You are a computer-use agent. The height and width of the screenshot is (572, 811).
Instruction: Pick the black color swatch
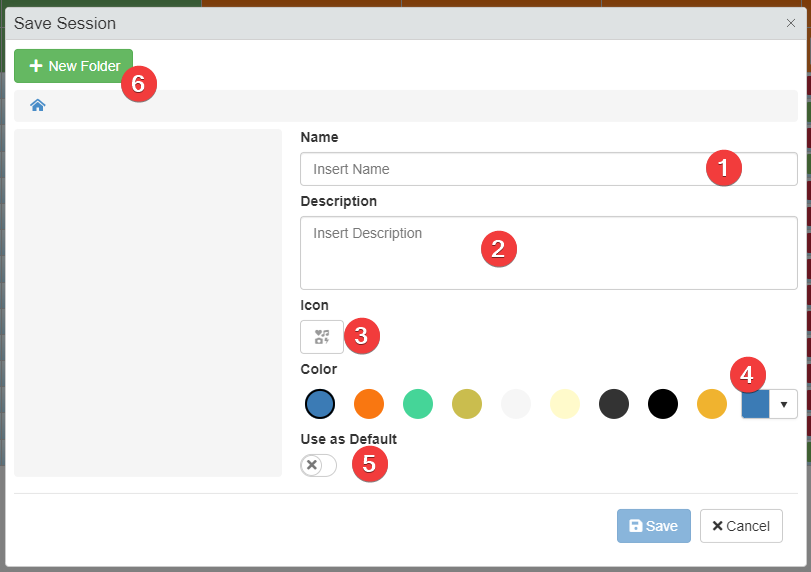tap(663, 404)
